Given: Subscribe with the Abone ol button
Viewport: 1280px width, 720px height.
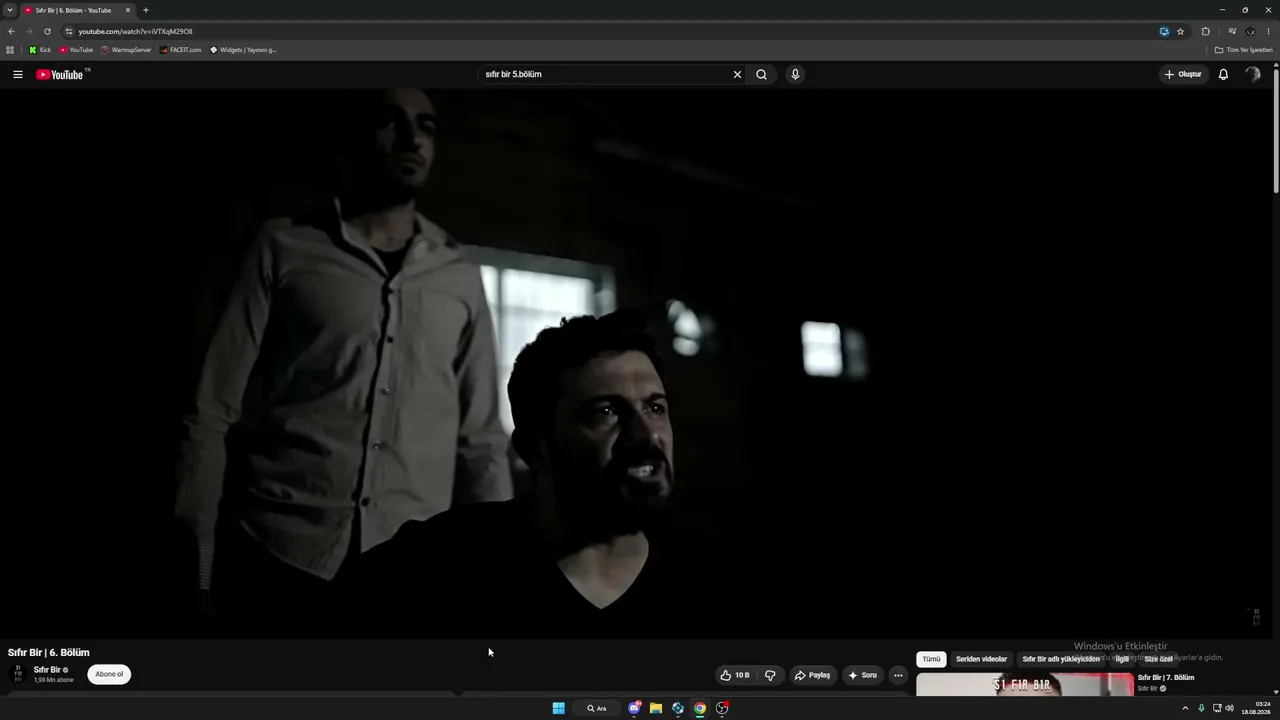Looking at the screenshot, I should pos(109,675).
